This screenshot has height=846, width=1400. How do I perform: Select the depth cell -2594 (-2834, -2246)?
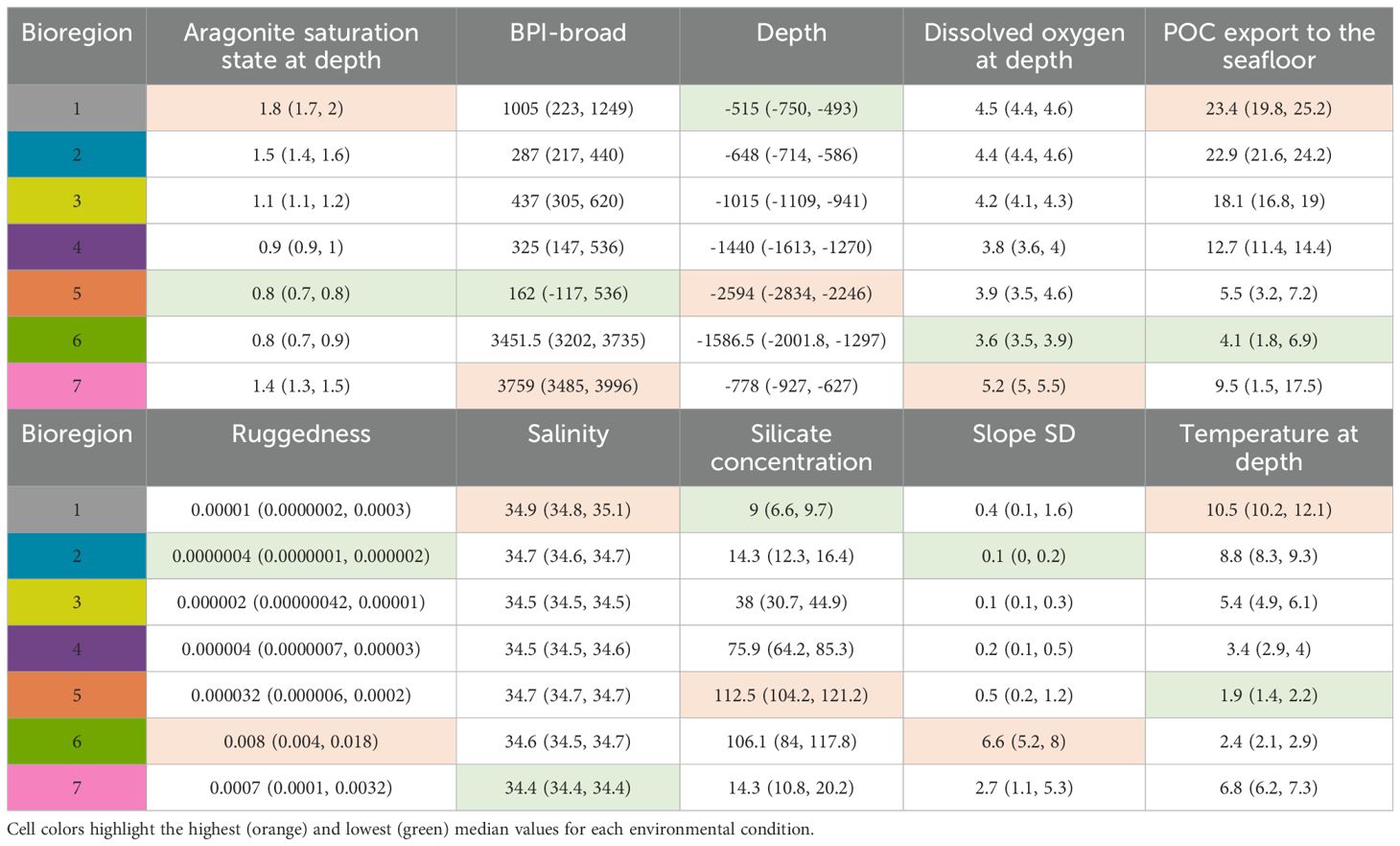[791, 294]
